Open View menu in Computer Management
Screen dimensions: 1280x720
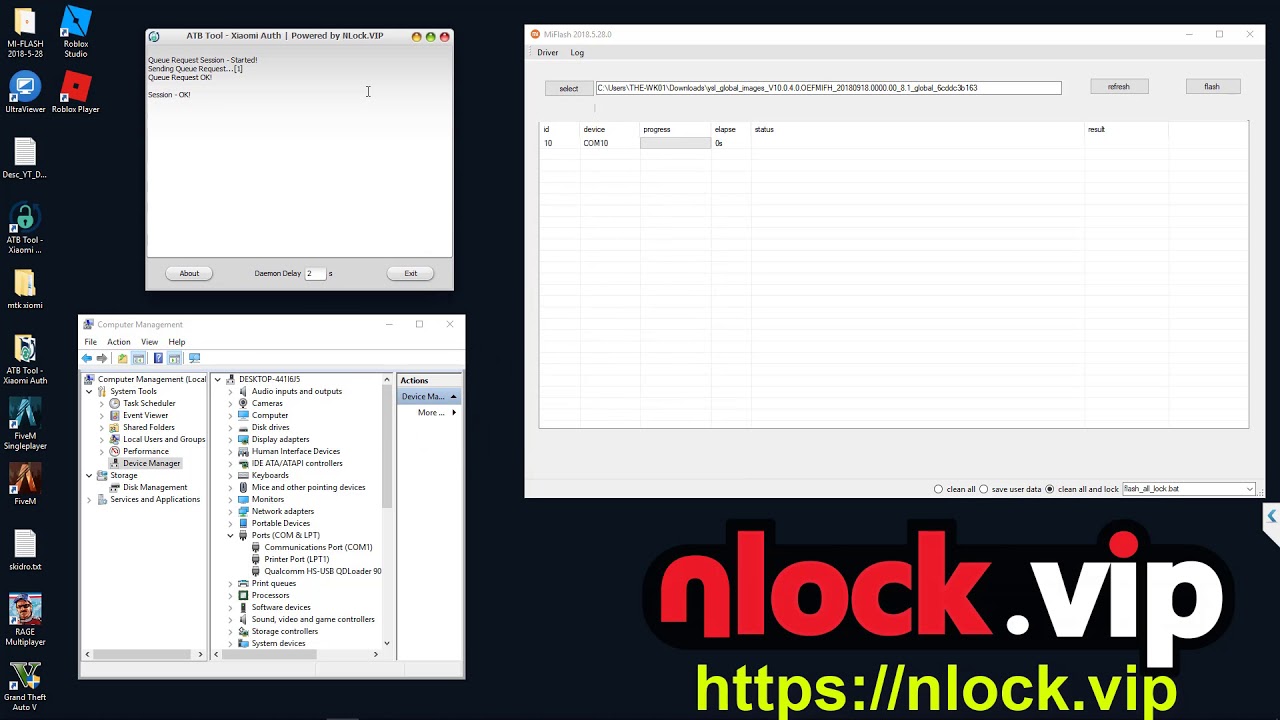149,342
